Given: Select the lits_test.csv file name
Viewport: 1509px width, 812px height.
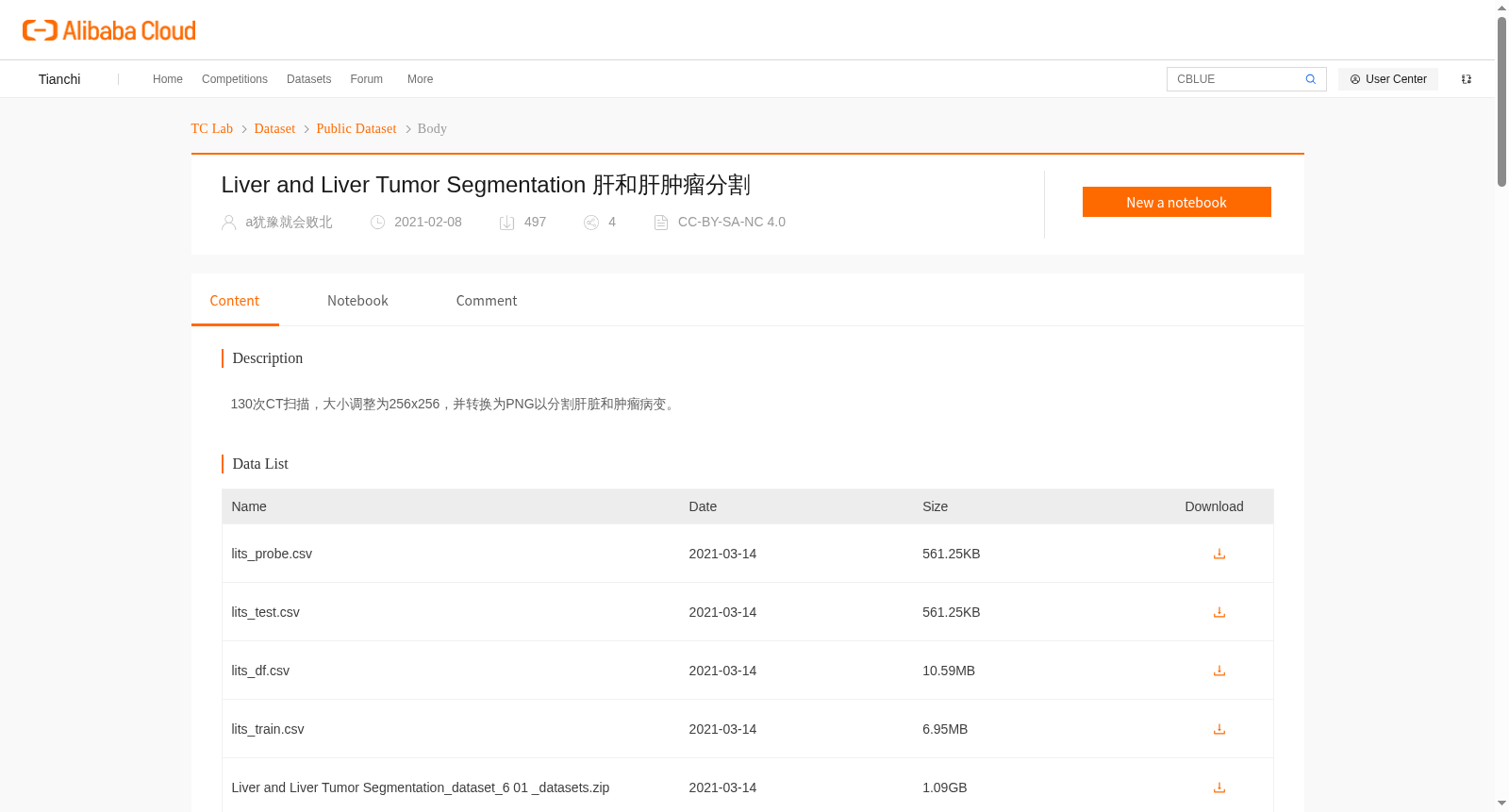Looking at the screenshot, I should [266, 612].
